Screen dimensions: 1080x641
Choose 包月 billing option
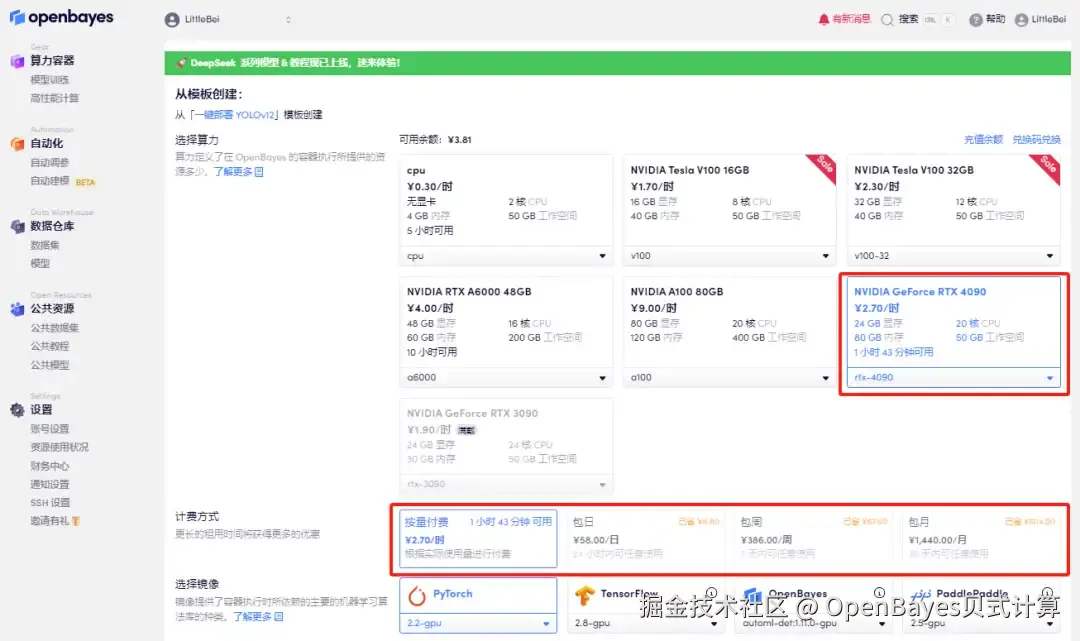982,538
